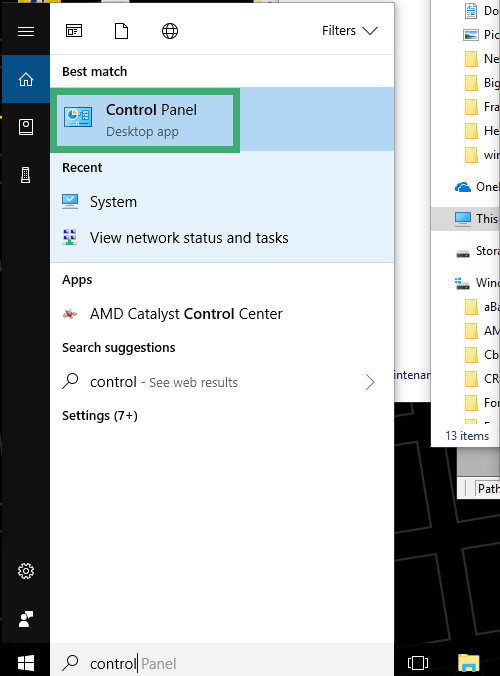Open File Explorer from the taskbar
Viewport: 500px width, 676px height.
(x=469, y=663)
